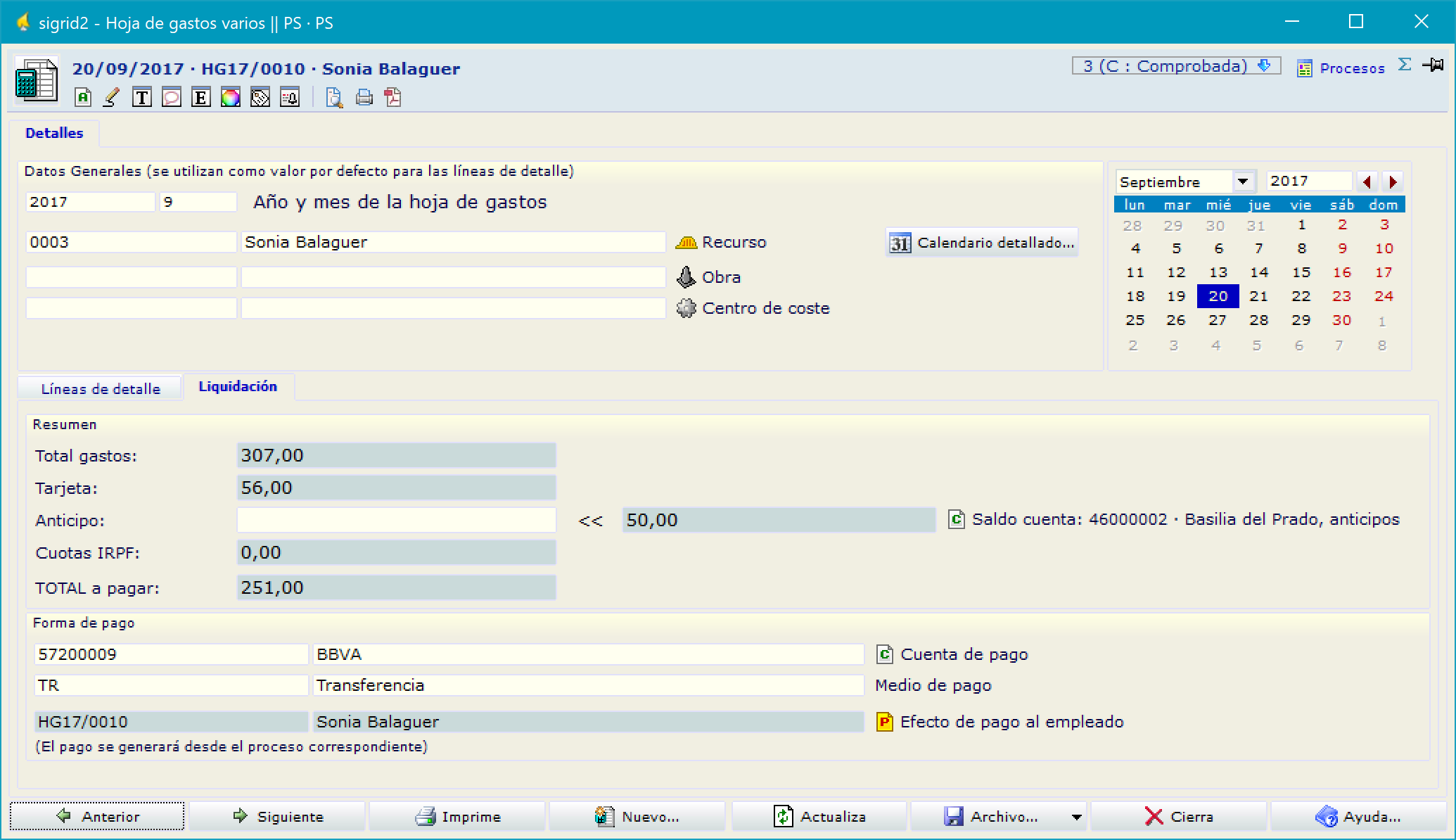Open the Ayuda... button
The width and height of the screenshot is (1456, 840).
[1358, 816]
